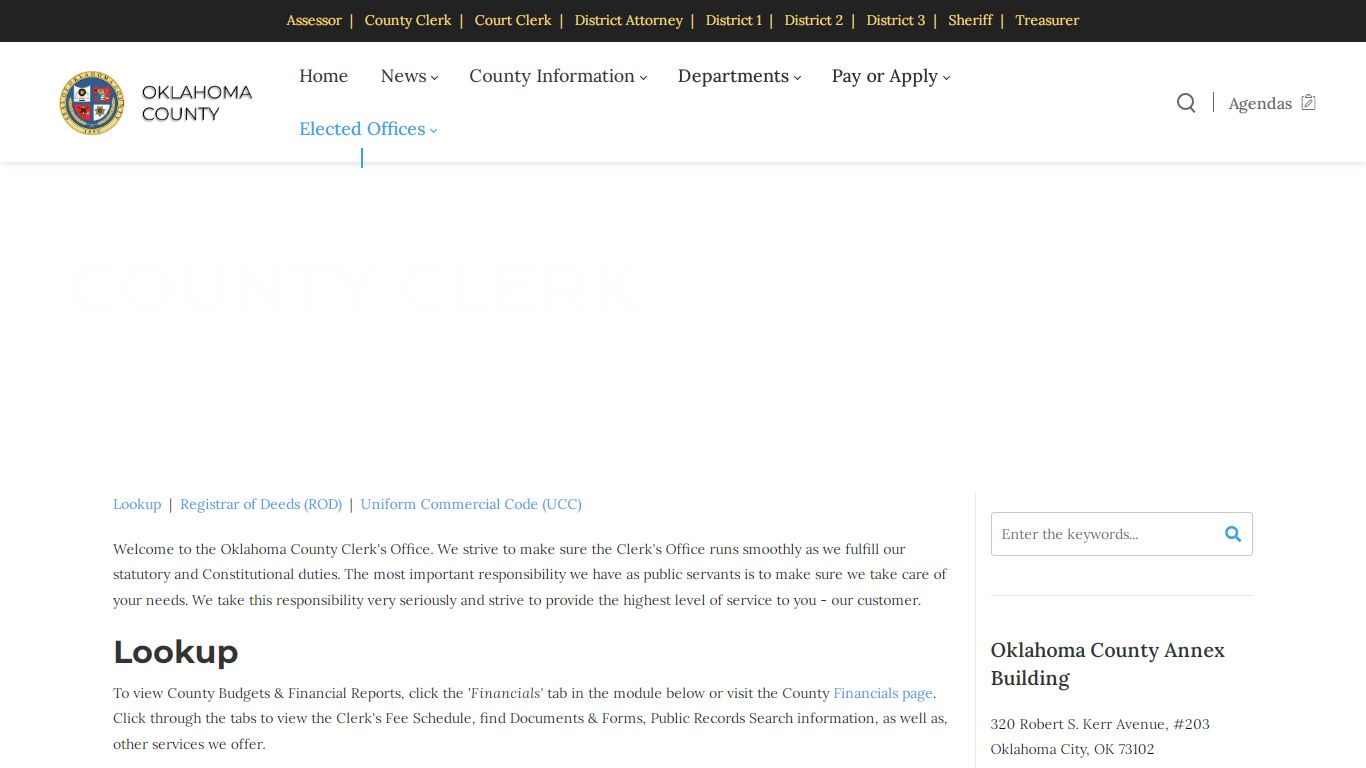Go to the Sheriff page link
This screenshot has width=1366, height=768.
970,20
